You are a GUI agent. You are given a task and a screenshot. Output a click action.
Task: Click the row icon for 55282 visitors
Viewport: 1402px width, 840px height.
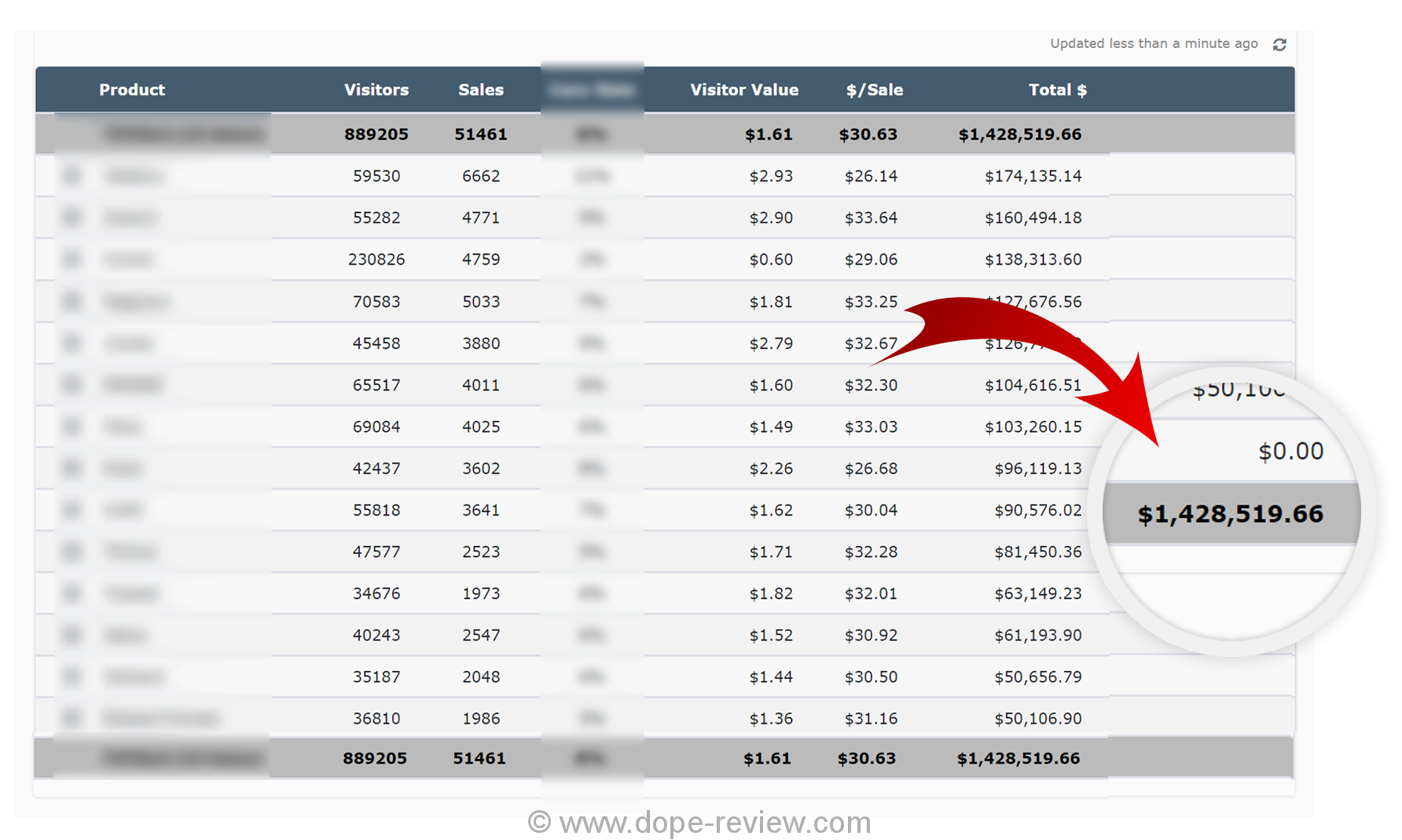click(72, 218)
